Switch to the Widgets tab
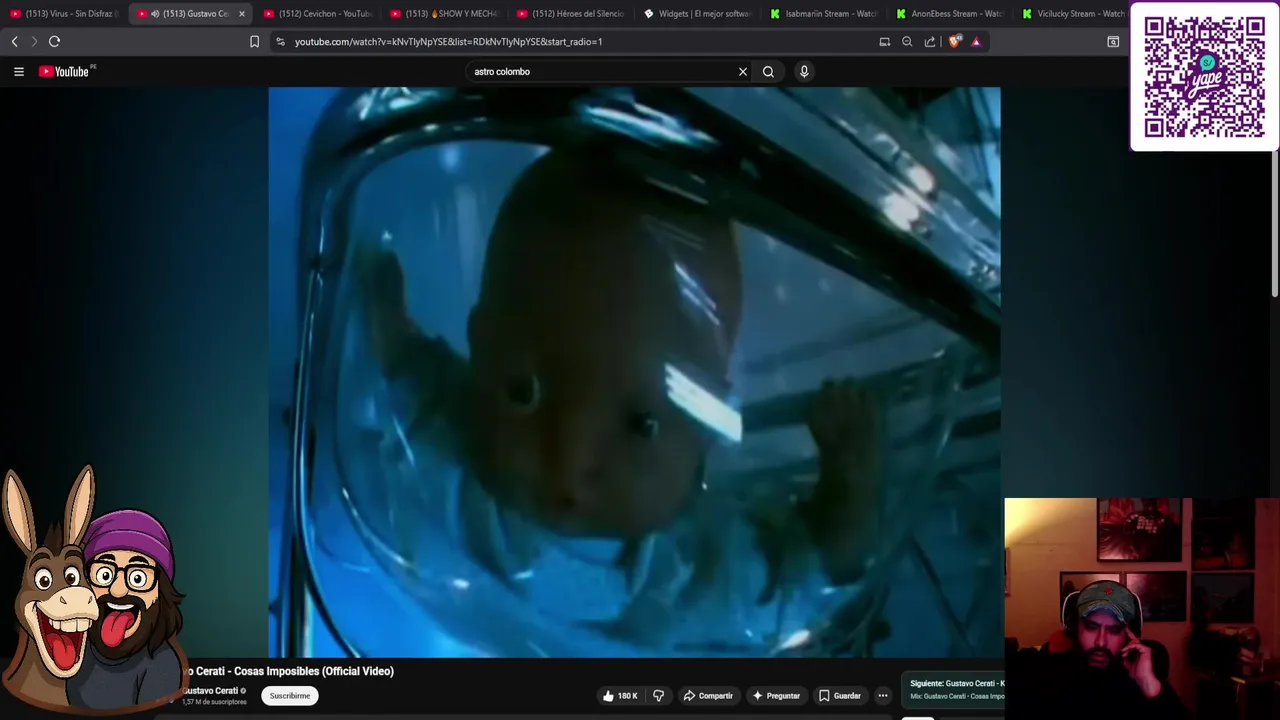This screenshot has height=720, width=1280. pos(698,14)
